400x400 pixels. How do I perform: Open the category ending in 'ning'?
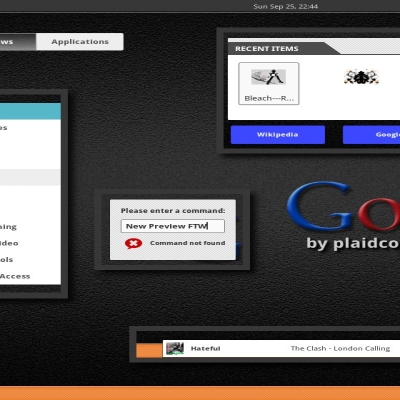[x=30, y=227]
